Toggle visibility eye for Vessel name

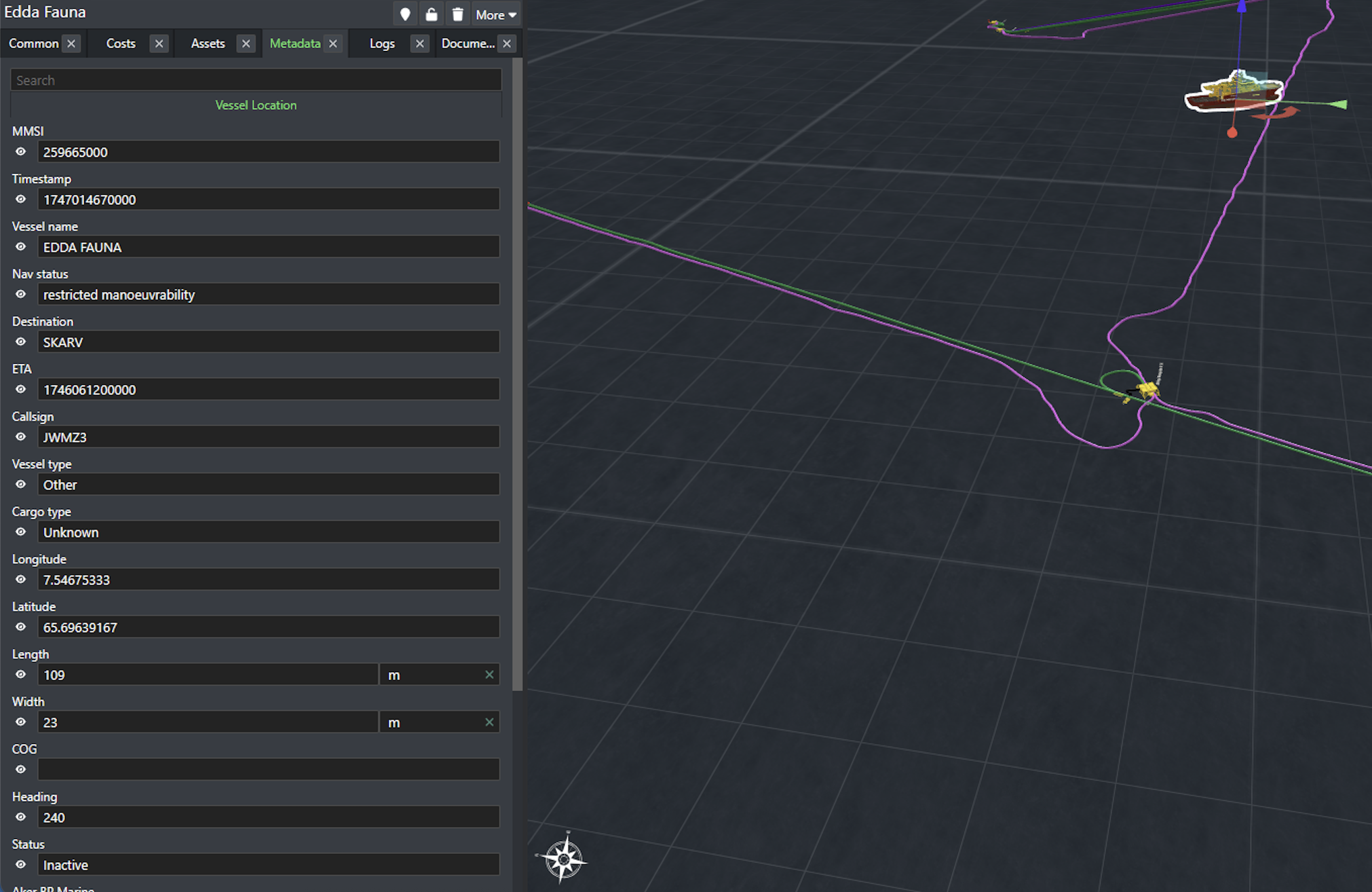[x=21, y=247]
